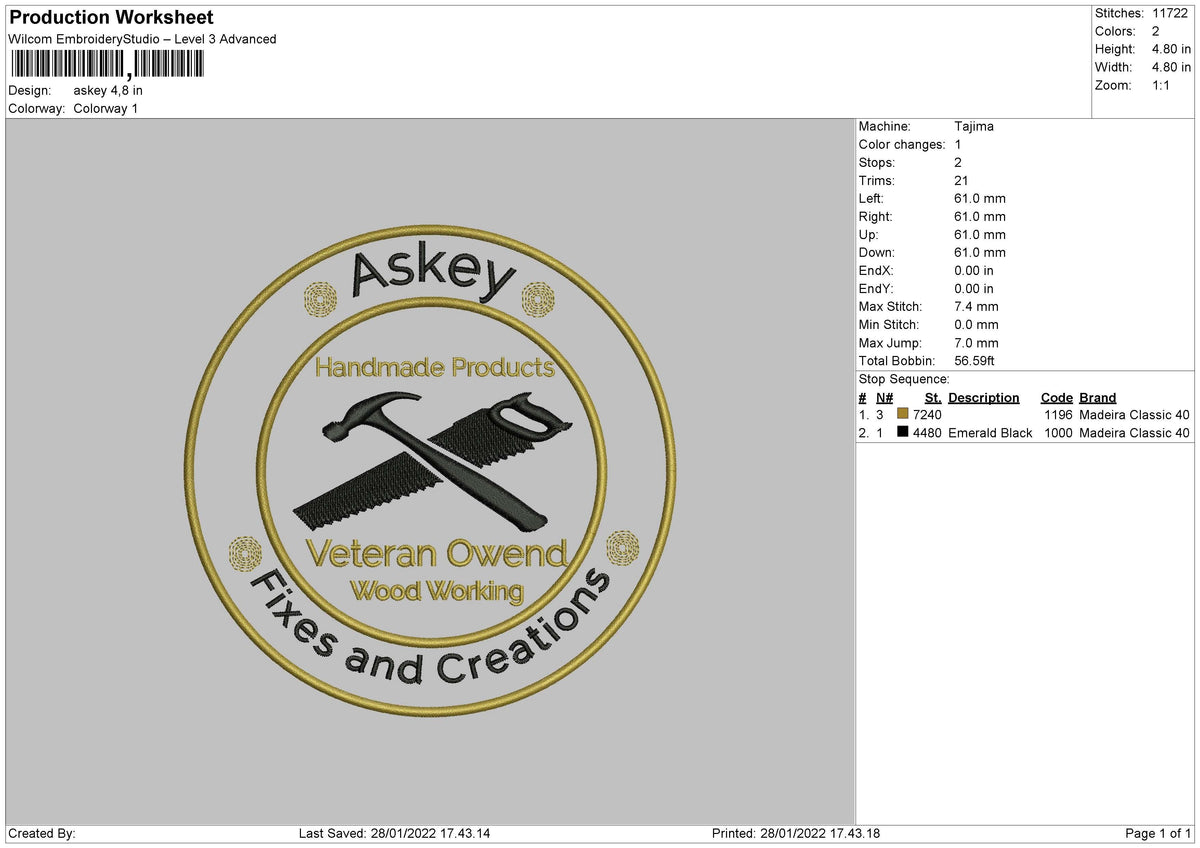Select the Askey embroidery design preview
The height and width of the screenshot is (848, 1200).
click(430, 470)
